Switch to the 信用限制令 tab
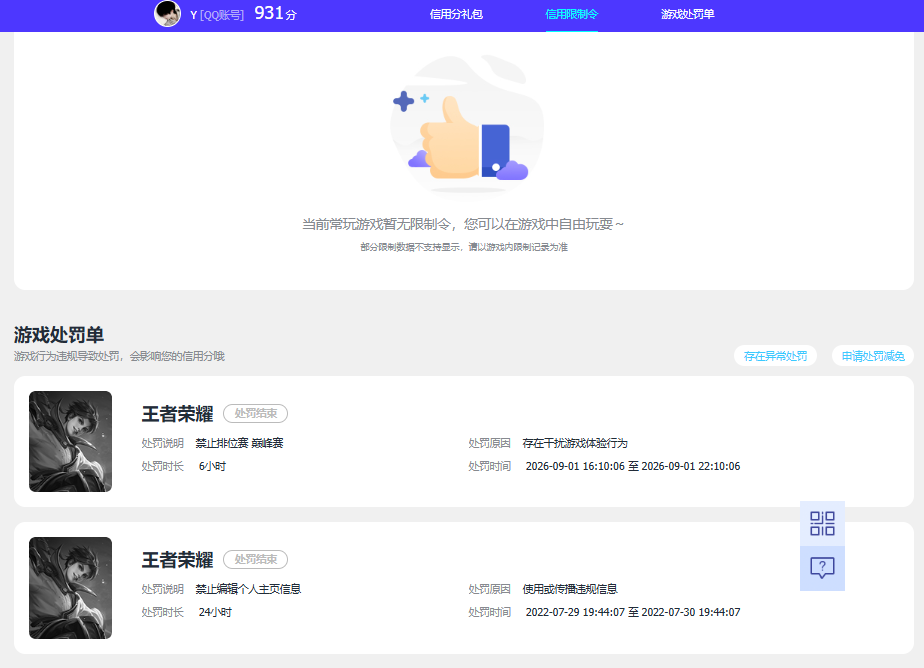The width and height of the screenshot is (924, 668). coord(572,14)
